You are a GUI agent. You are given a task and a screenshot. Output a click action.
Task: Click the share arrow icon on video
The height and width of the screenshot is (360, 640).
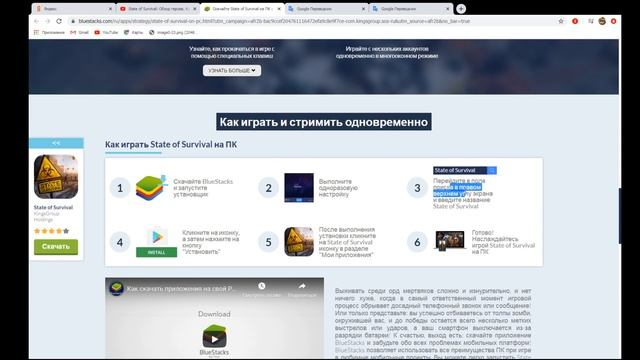[302, 286]
